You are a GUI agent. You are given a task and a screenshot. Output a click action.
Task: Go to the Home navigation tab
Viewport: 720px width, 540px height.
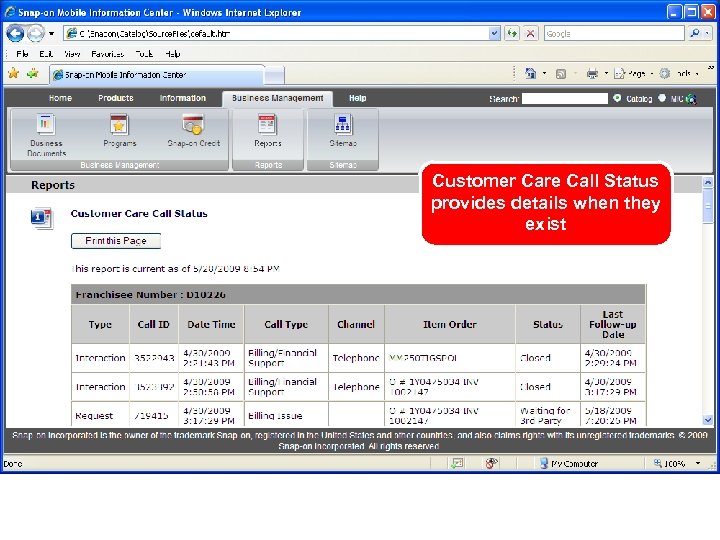coord(60,98)
